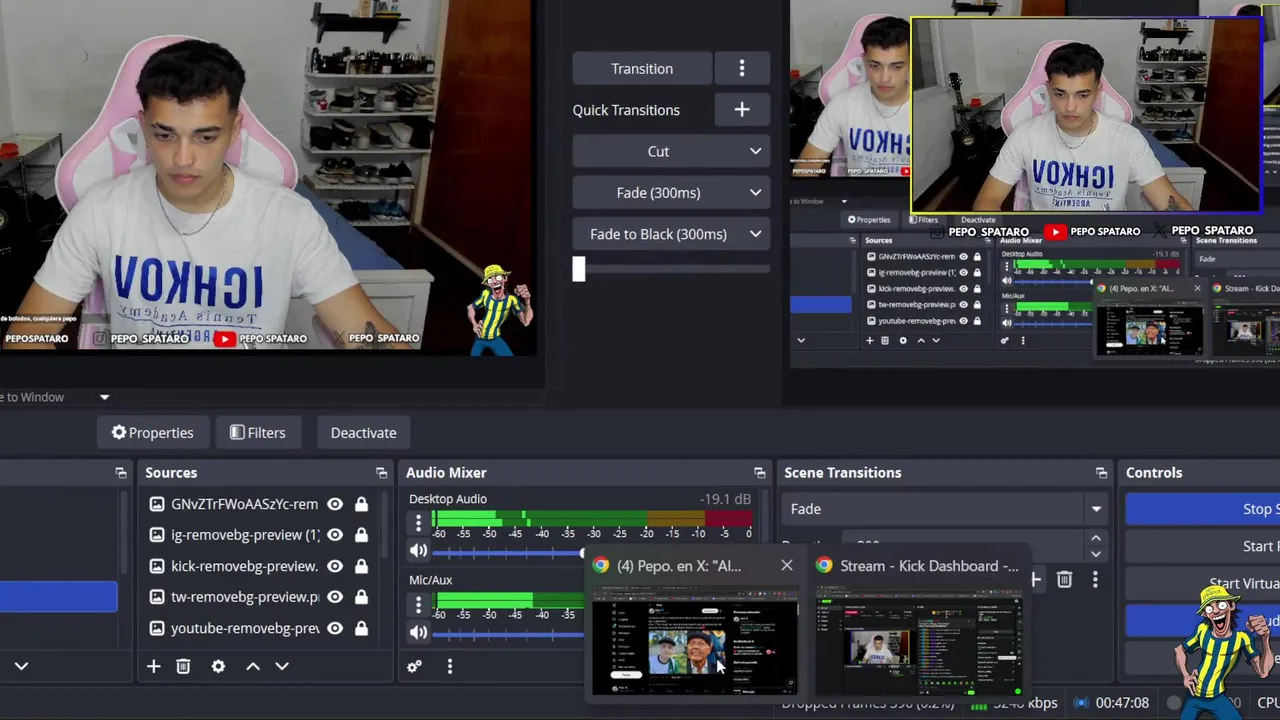Click image icon of kick-removebg-preview source

(x=157, y=566)
